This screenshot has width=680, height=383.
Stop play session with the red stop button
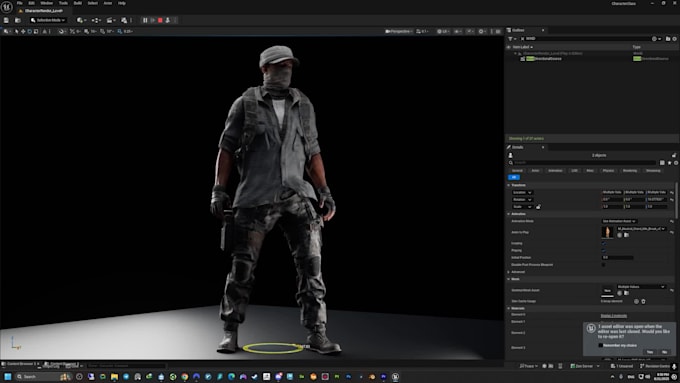point(160,20)
